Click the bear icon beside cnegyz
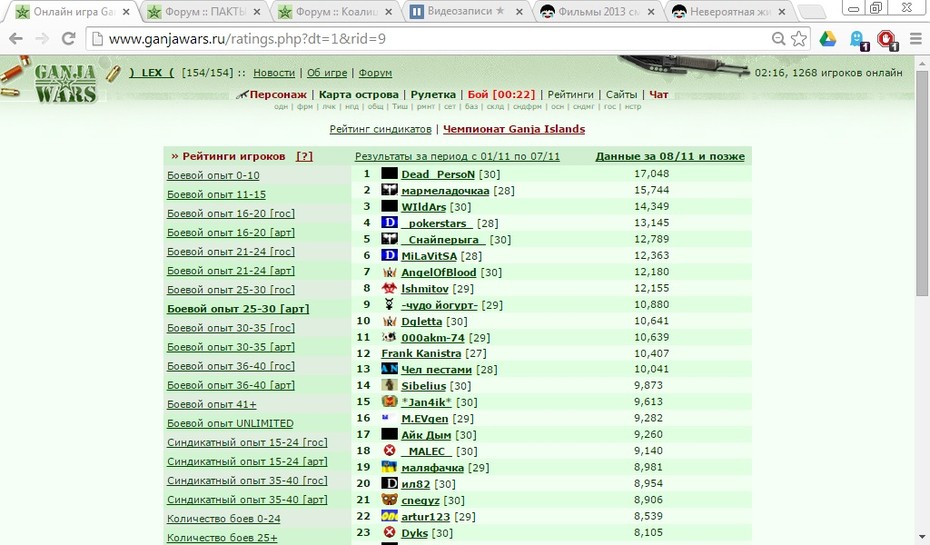 point(389,499)
